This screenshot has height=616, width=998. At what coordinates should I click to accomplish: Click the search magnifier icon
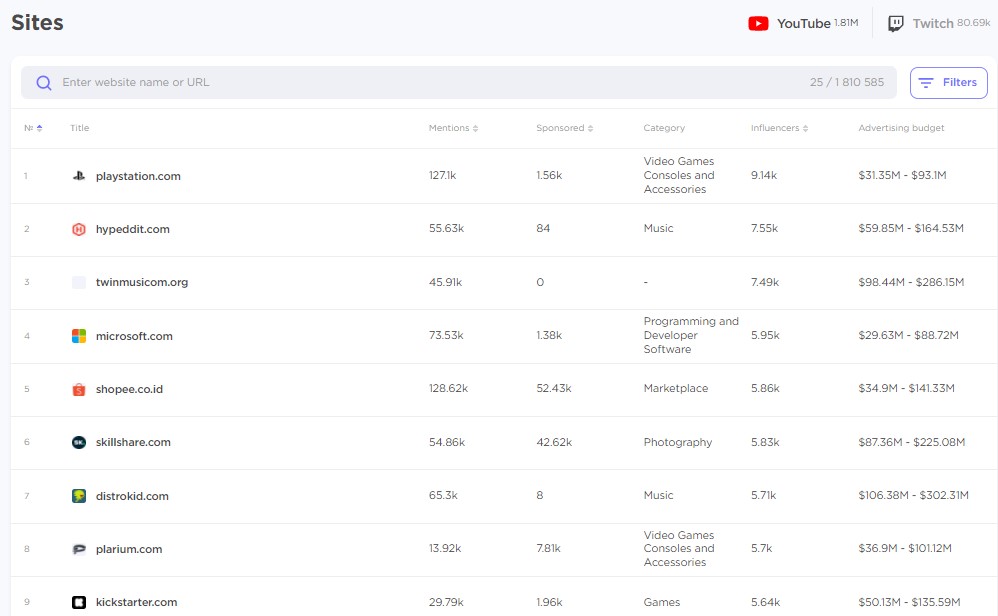43,83
